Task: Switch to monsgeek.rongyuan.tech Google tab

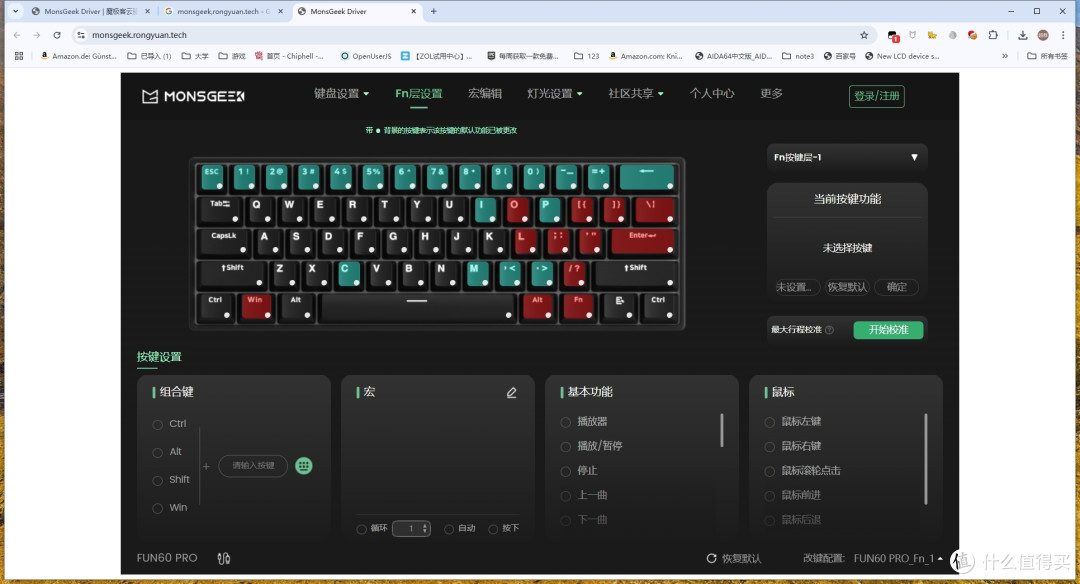Action: click(222, 11)
